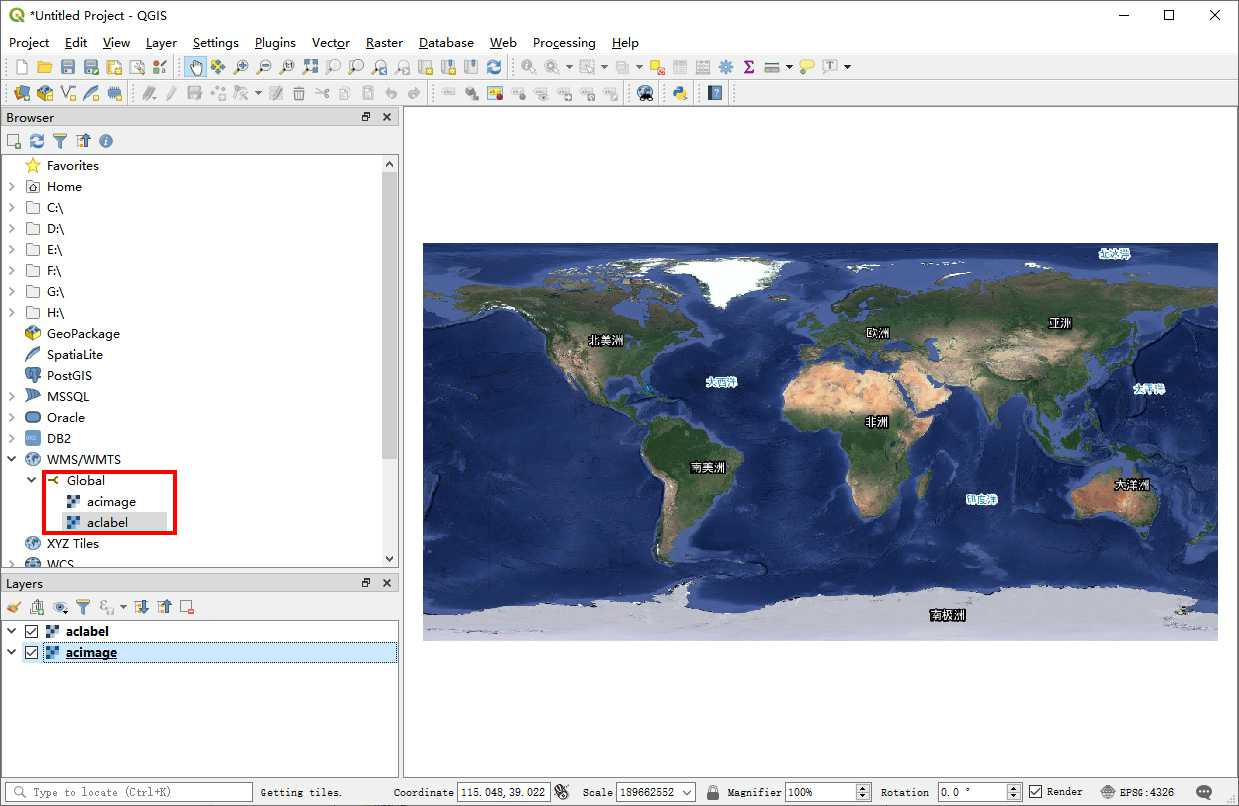The width and height of the screenshot is (1239, 806).
Task: Open Layer Styling panel brush icon
Action: (x=14, y=607)
